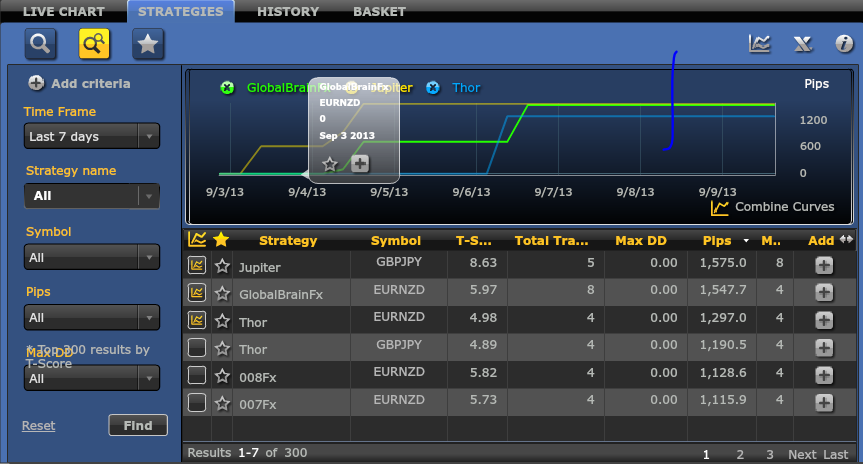This screenshot has width=863, height=464.
Task: Click the Combine Curves link
Action: click(x=784, y=207)
